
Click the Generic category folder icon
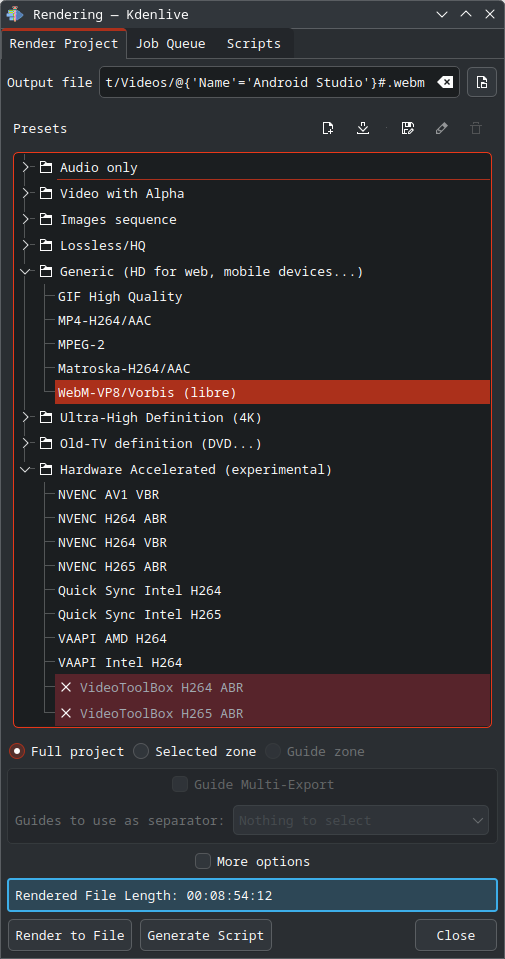coord(46,272)
